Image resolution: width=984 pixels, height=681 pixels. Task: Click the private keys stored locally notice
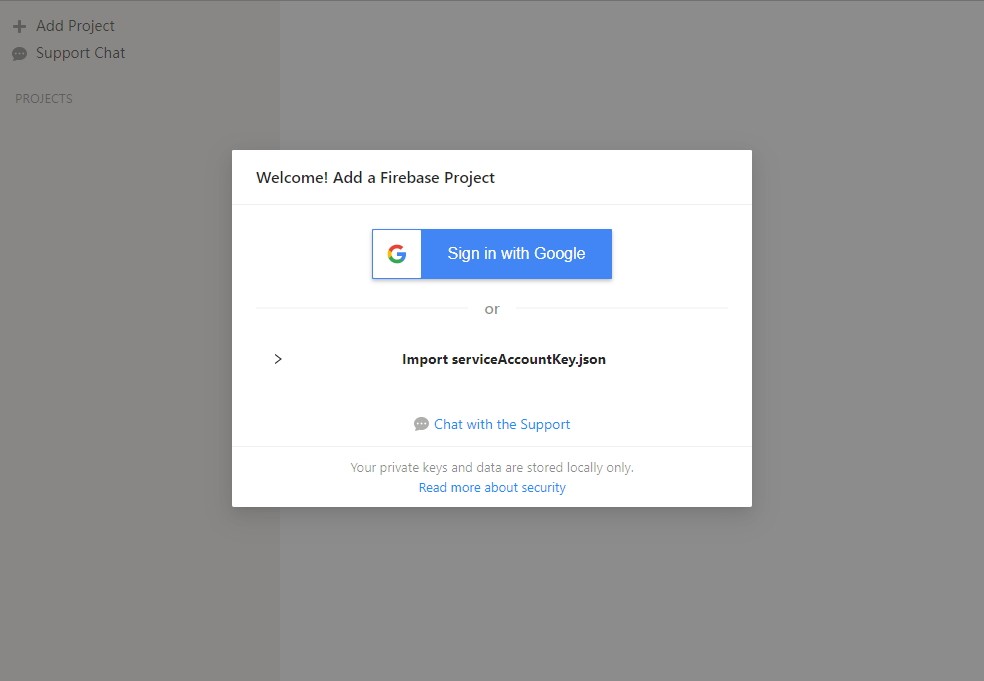(492, 468)
